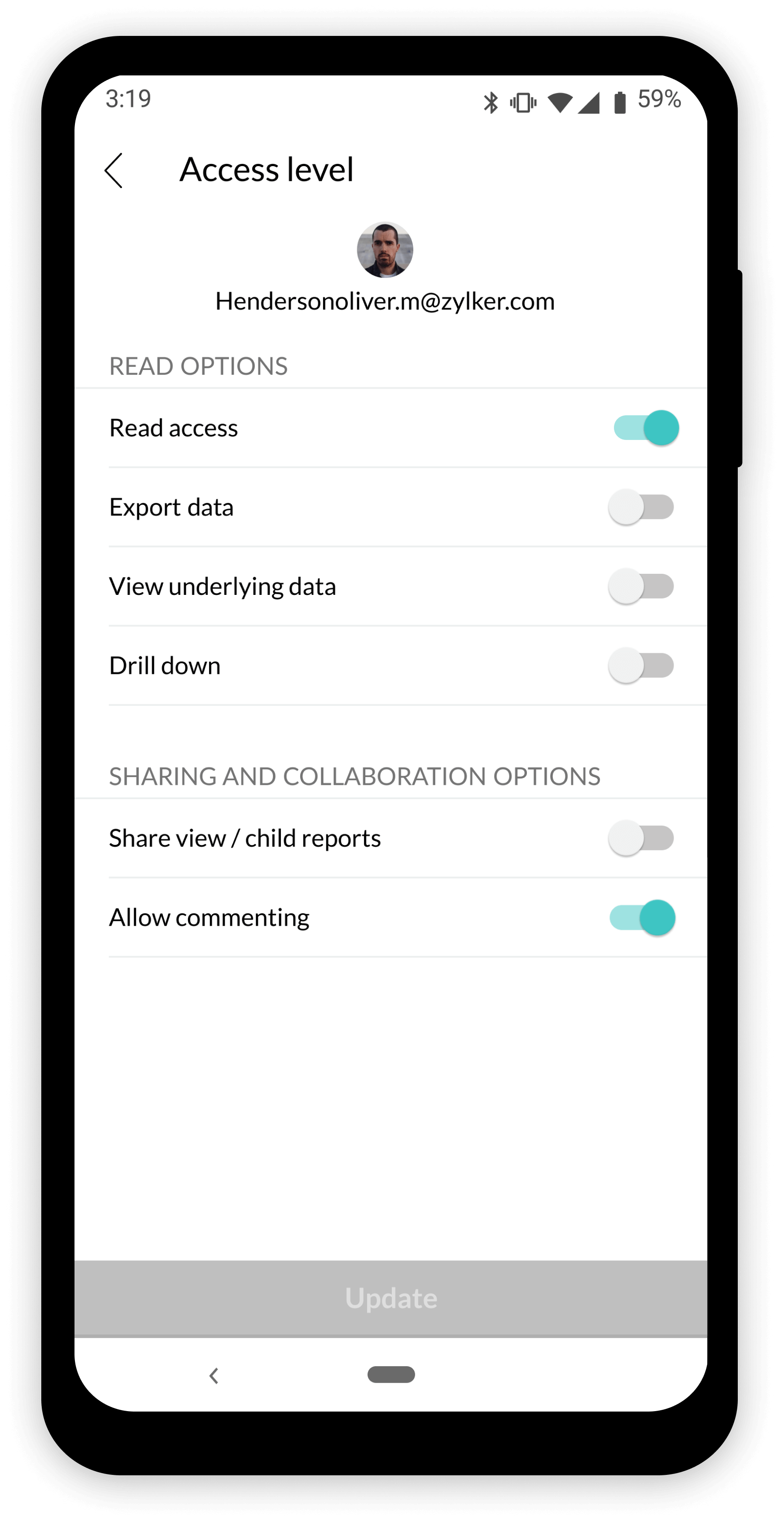Tap the vibrate mode status icon
The image size is (784, 1522).
523,102
